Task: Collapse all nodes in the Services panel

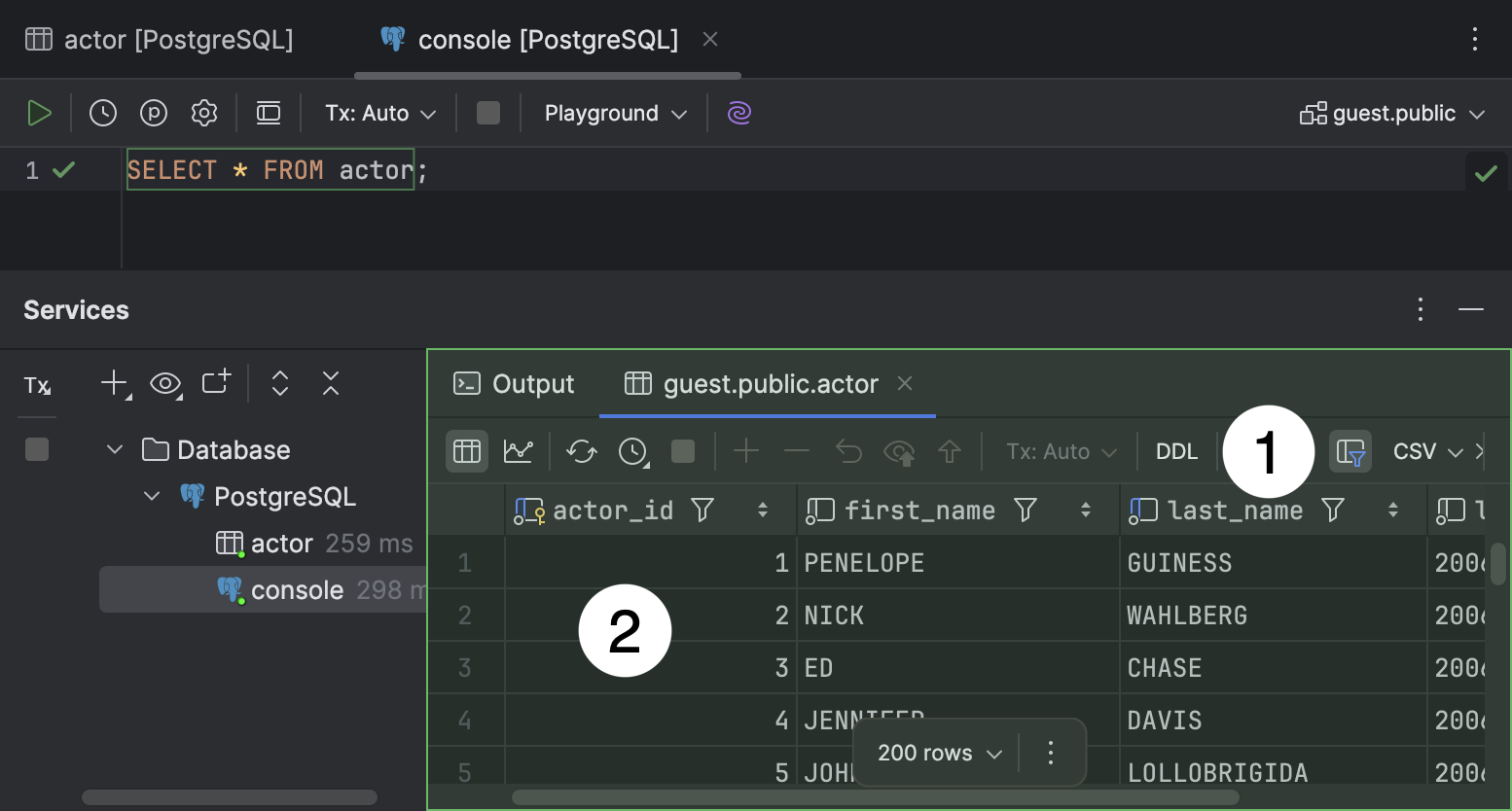Action: (x=330, y=383)
